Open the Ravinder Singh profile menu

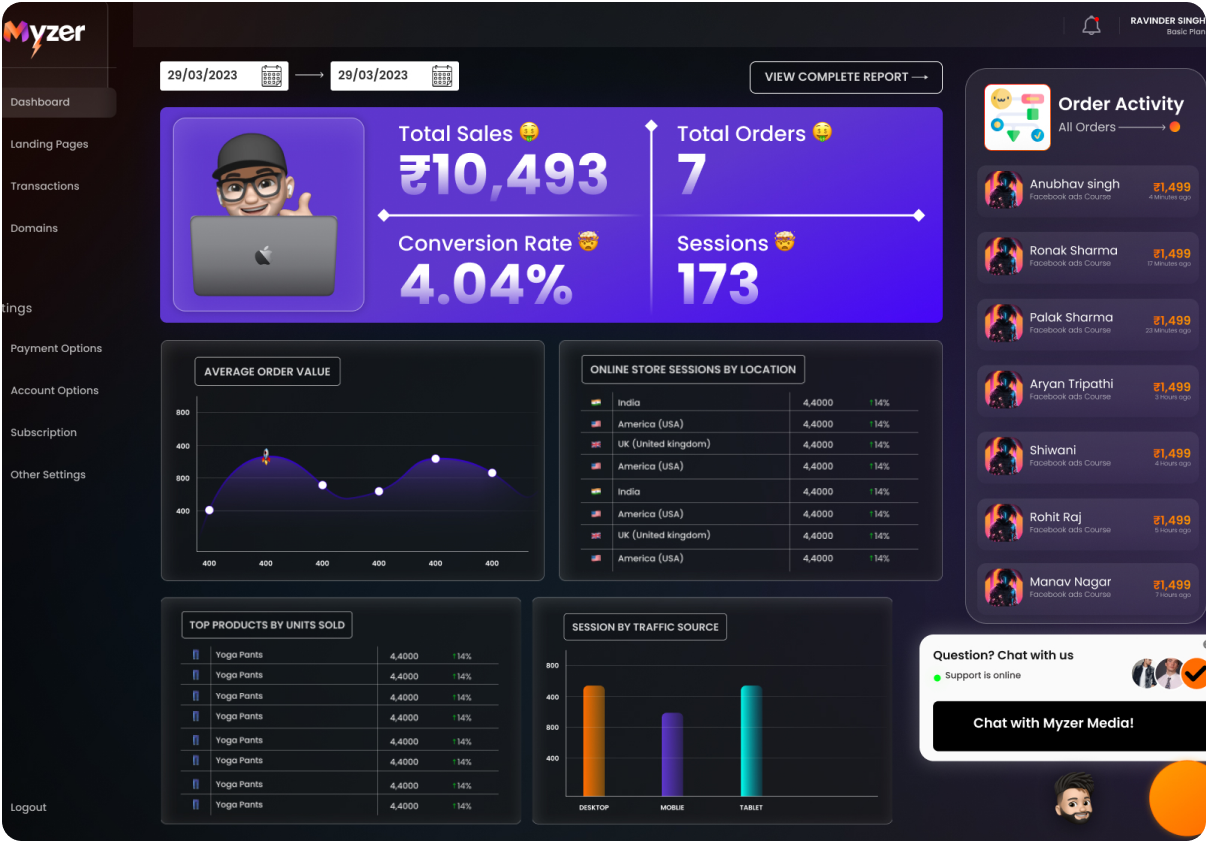click(x=1166, y=26)
